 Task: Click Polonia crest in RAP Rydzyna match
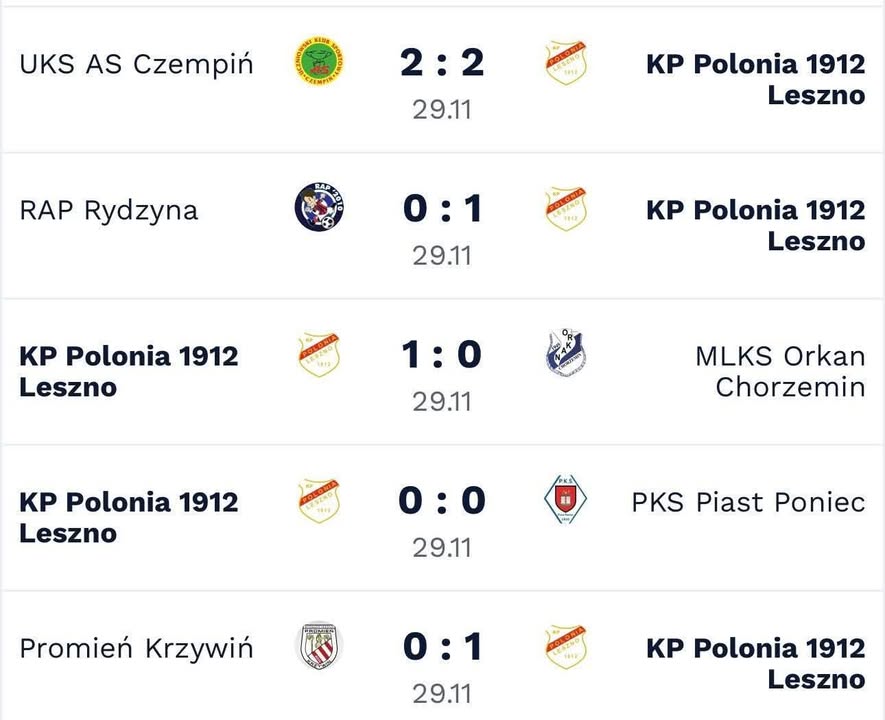[x=565, y=209]
